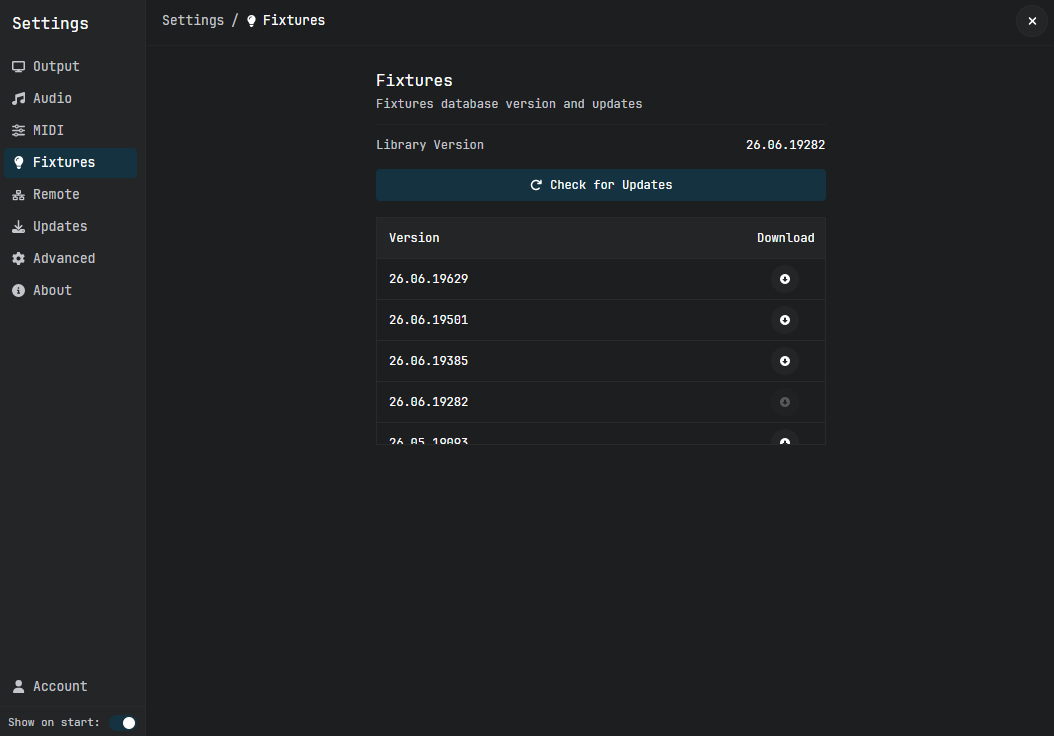Select version row 26.06.19282 in table
1054x736 pixels.
point(601,402)
